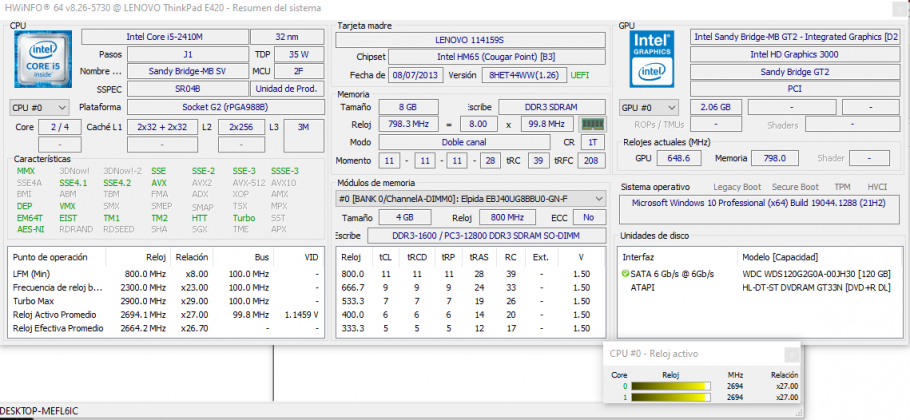Click the 32 nm process field
910x420 pixels.
[287, 37]
